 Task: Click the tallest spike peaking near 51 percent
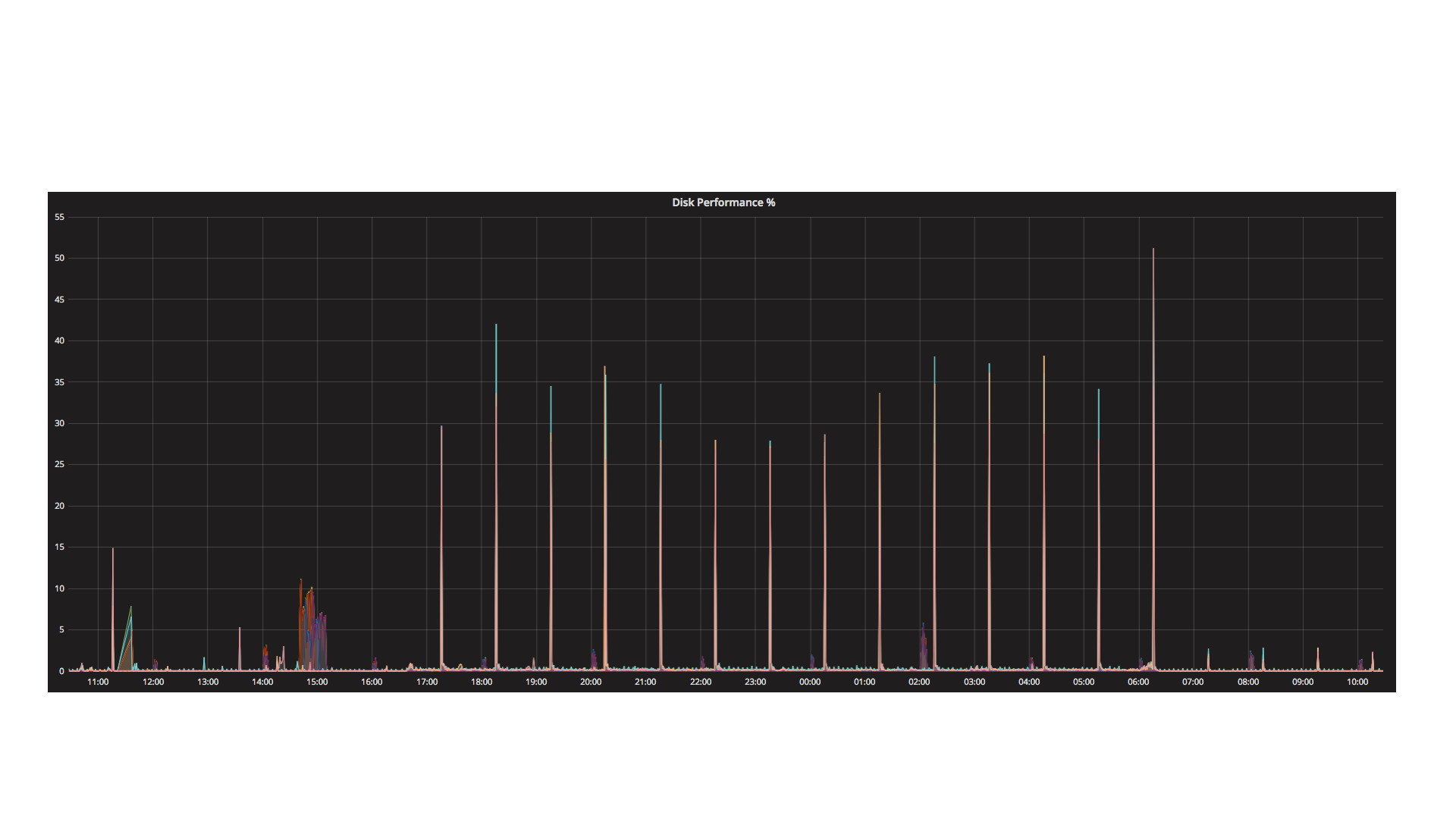click(x=1153, y=251)
